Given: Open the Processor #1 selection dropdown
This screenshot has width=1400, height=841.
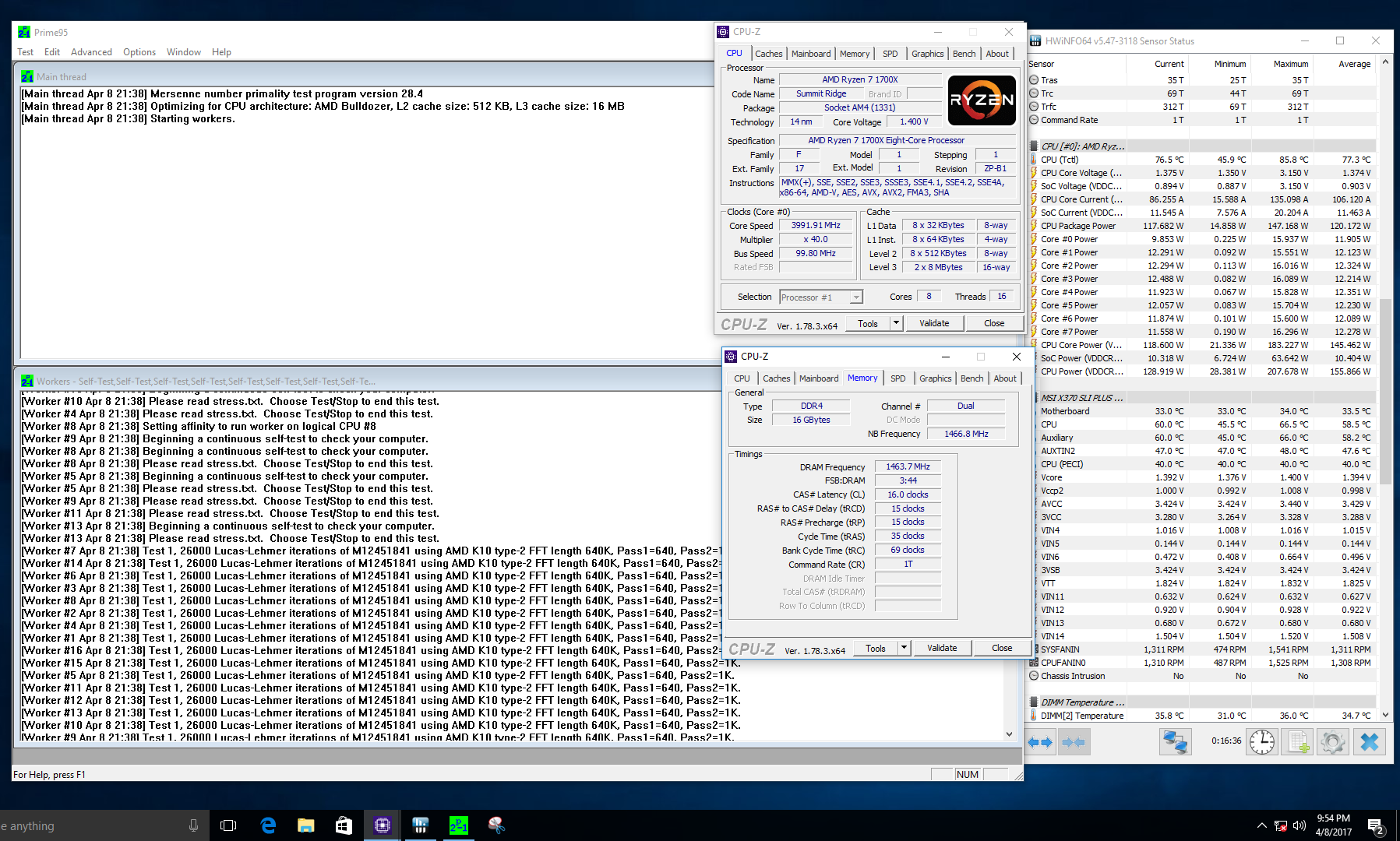Looking at the screenshot, I should point(821,297).
